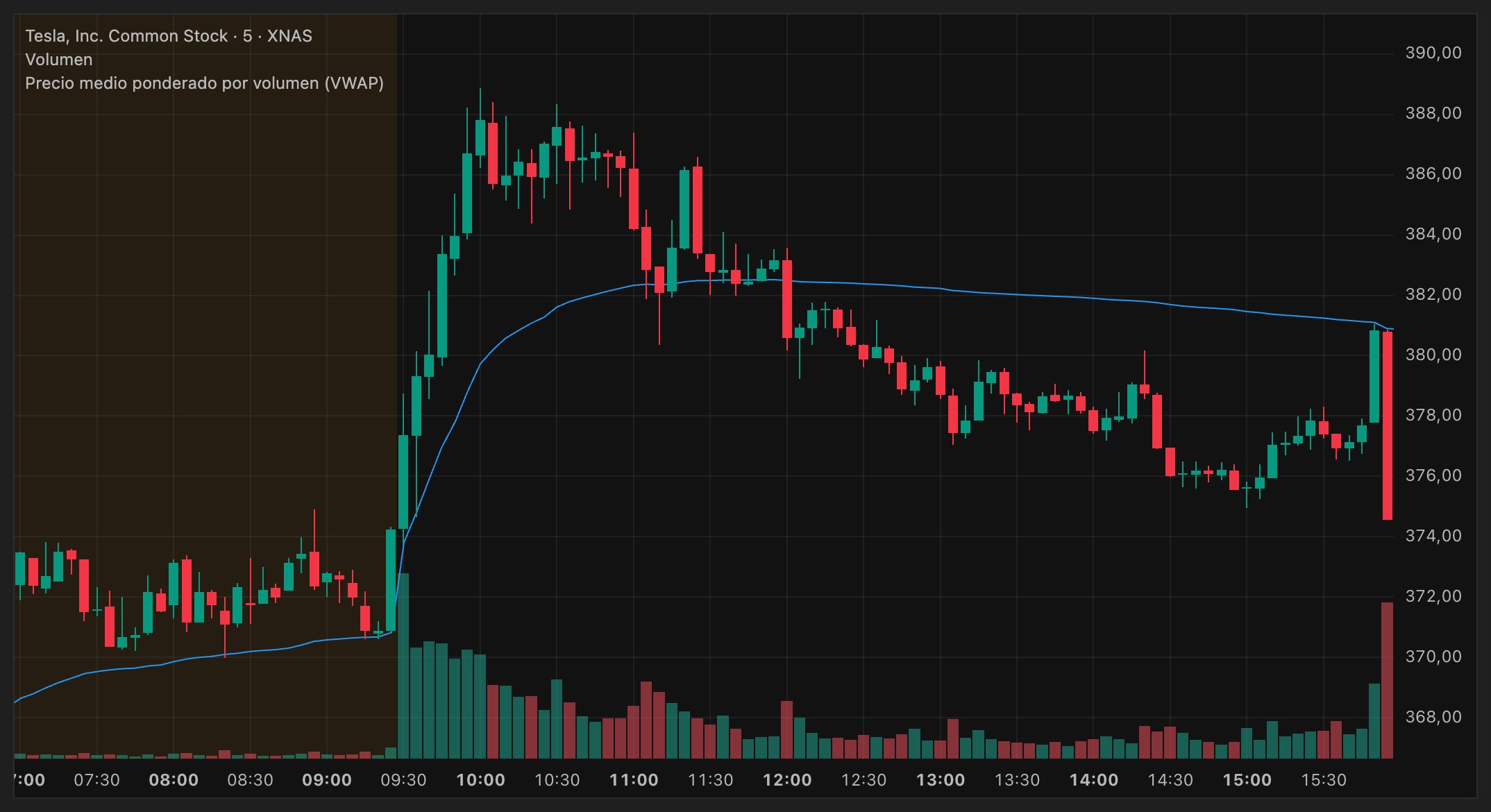
Task: Click the 380,00 price axis label
Action: coord(1433,355)
